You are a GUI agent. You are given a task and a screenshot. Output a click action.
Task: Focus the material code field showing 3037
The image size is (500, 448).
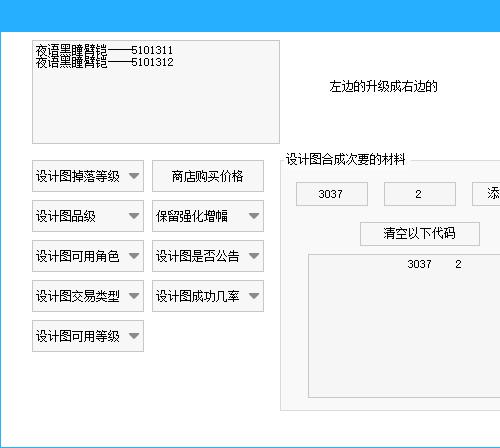click(332, 194)
